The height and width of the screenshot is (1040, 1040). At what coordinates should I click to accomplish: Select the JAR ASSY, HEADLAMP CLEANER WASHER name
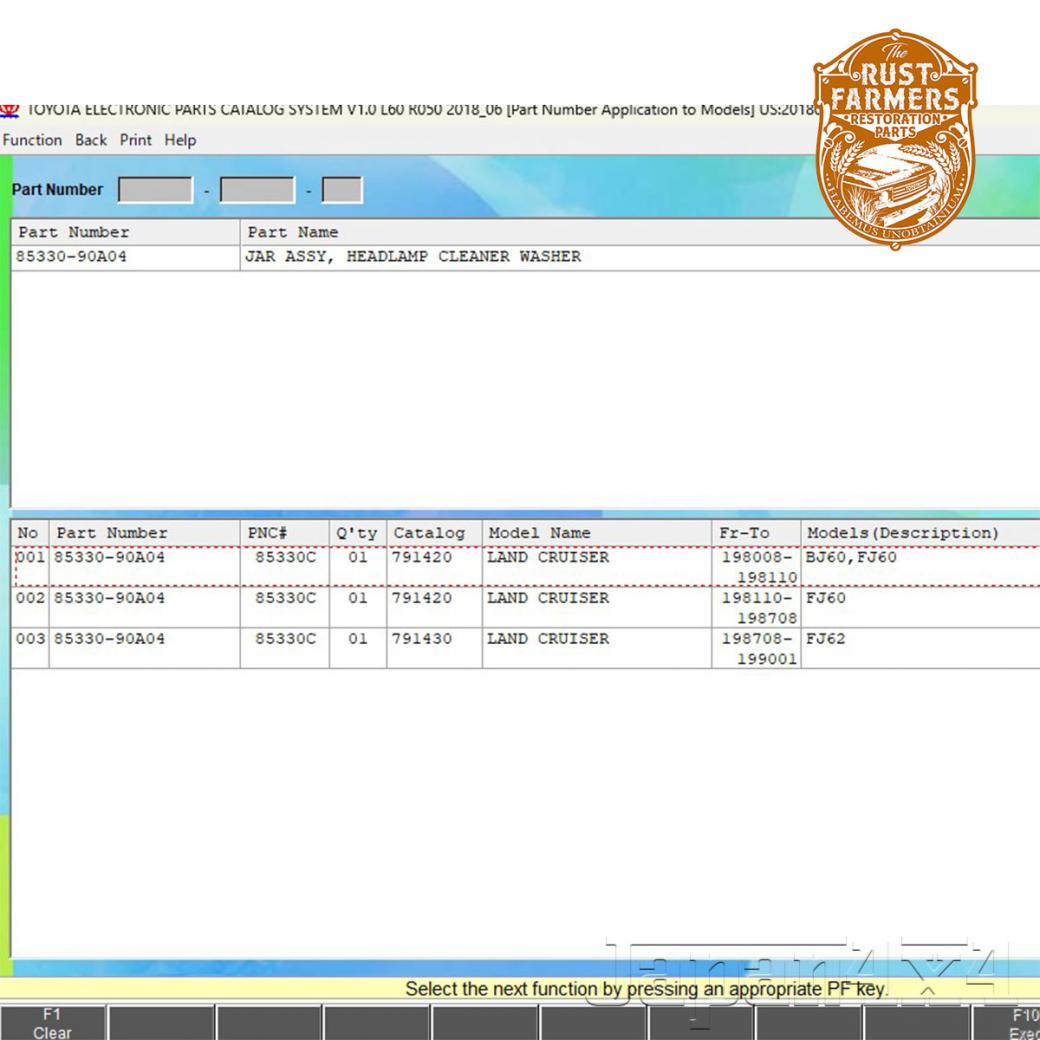click(x=413, y=257)
